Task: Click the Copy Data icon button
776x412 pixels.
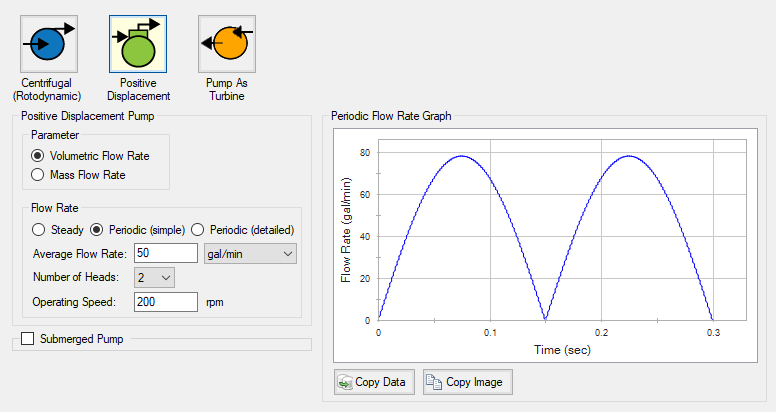Action: point(372,382)
